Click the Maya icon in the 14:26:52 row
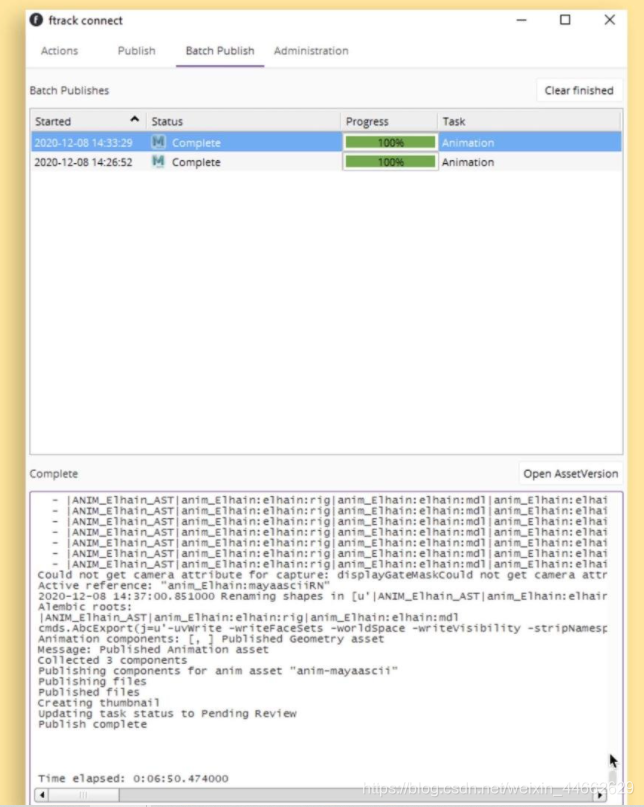644x807 pixels. coord(159,161)
